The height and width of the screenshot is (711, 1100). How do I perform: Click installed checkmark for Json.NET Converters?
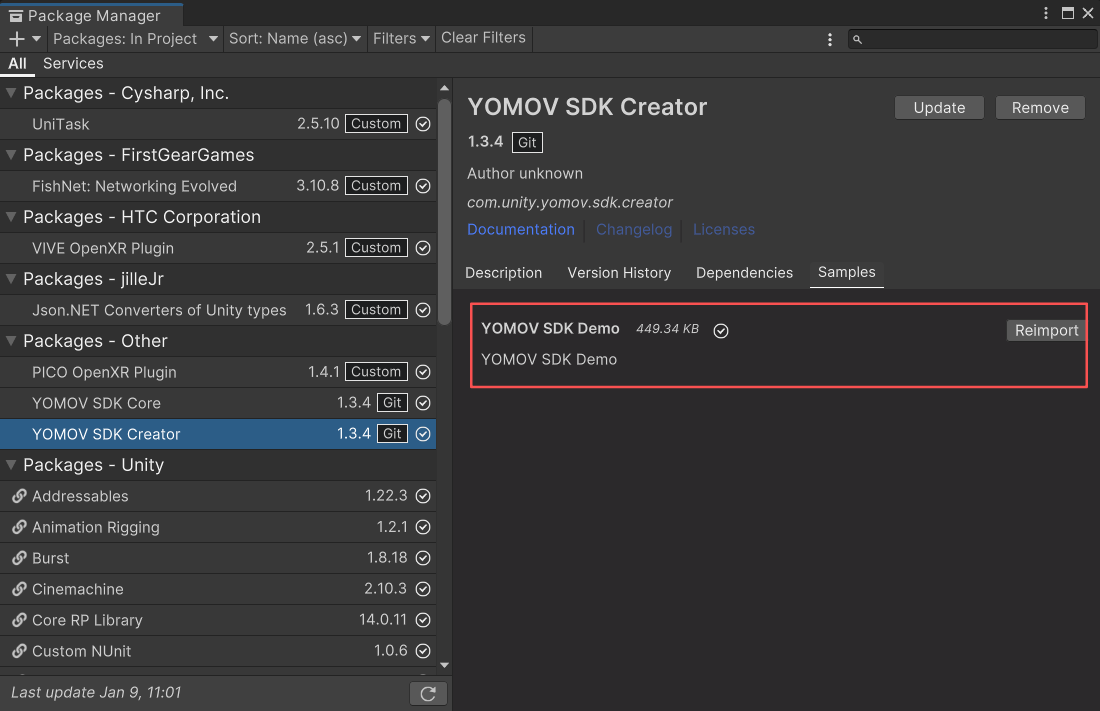point(423,310)
